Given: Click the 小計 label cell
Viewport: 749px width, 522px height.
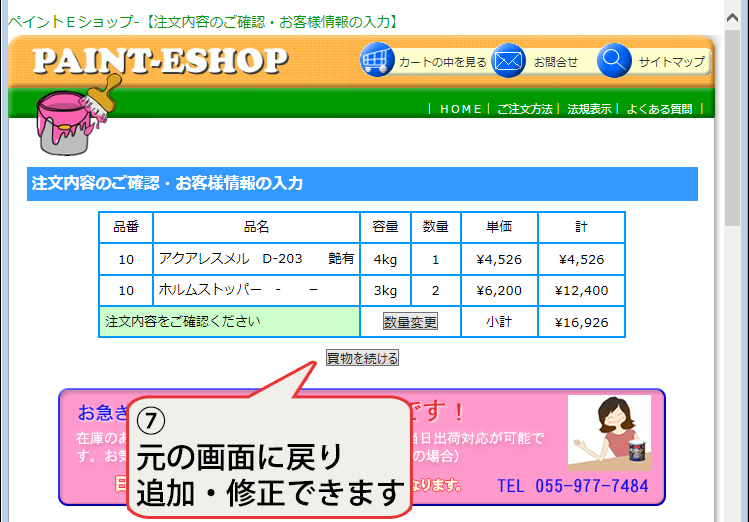Looking at the screenshot, I should point(499,322).
